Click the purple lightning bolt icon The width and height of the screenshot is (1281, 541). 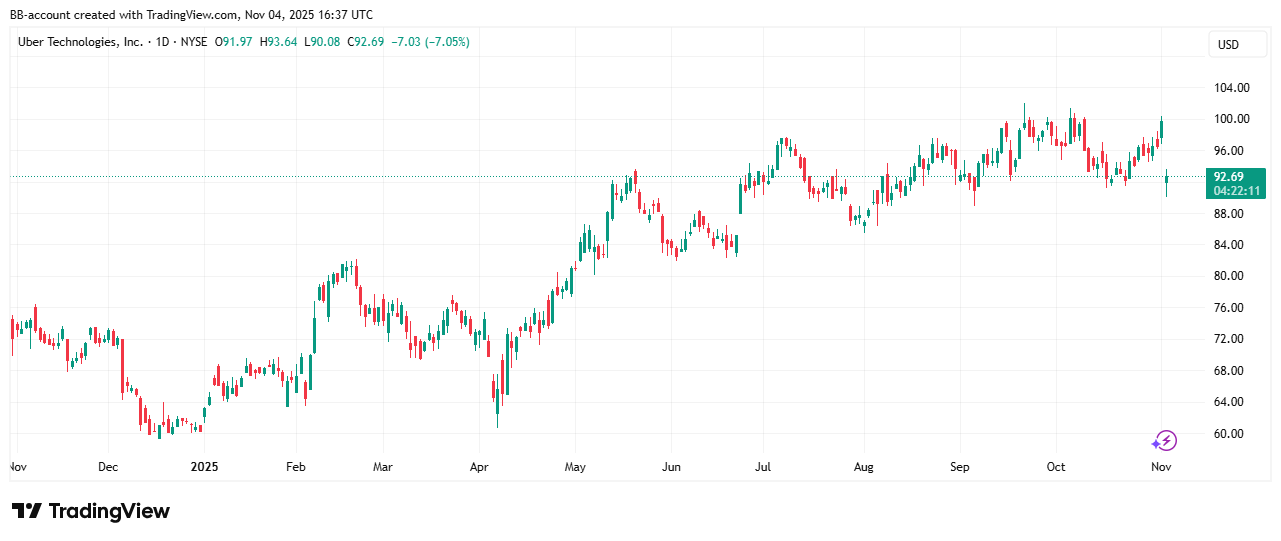(1164, 441)
